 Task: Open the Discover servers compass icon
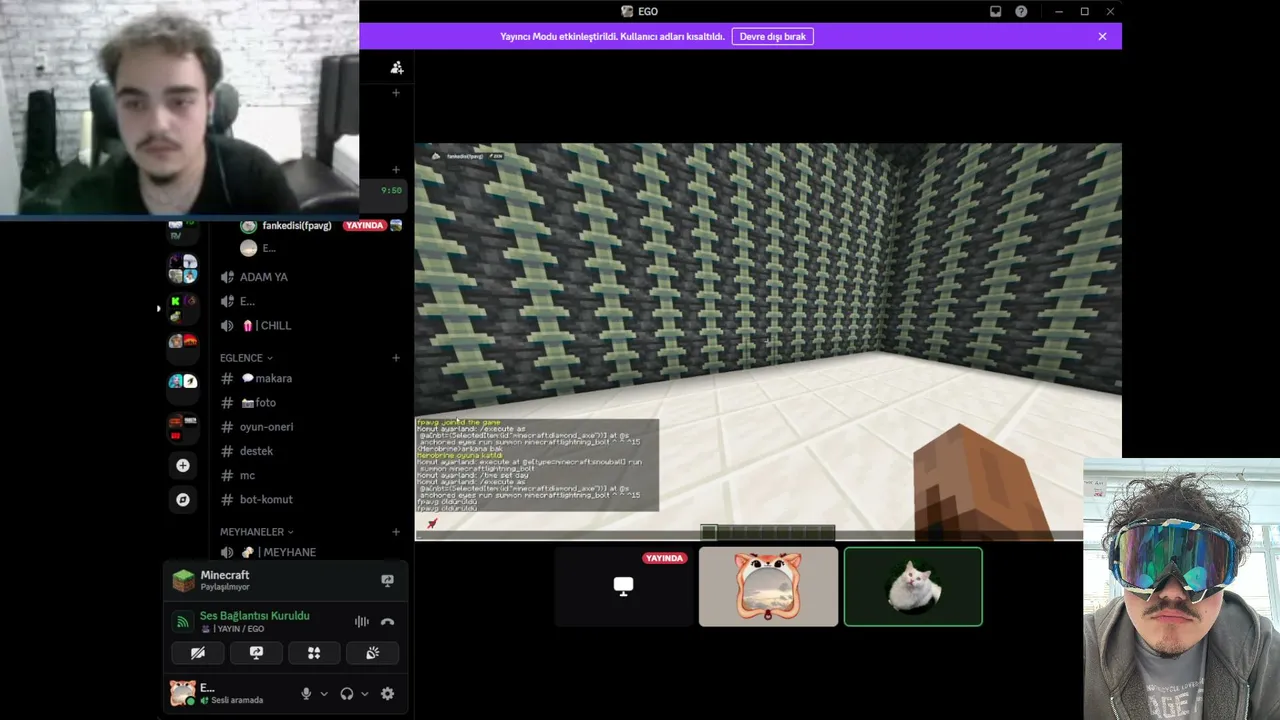[x=183, y=500]
